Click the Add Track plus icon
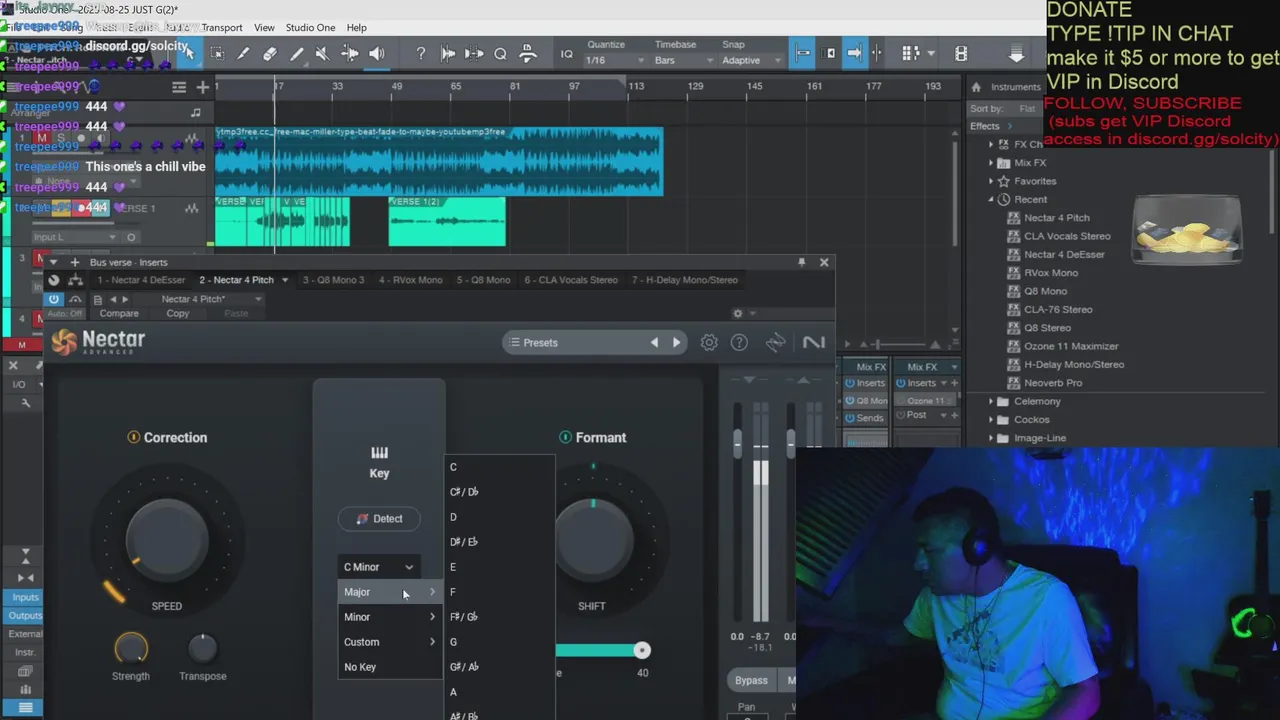The width and height of the screenshot is (1280, 720). tap(203, 87)
